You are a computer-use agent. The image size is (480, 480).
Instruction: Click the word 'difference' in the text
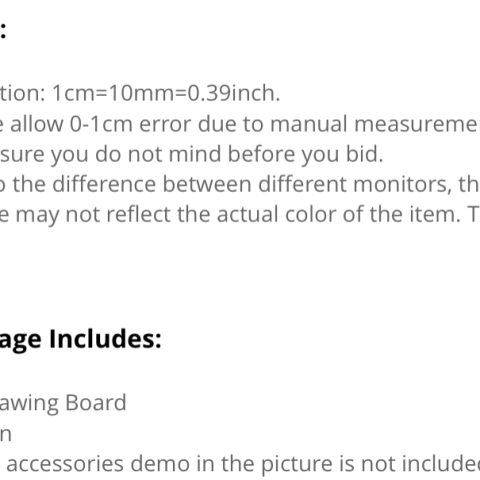click(104, 184)
